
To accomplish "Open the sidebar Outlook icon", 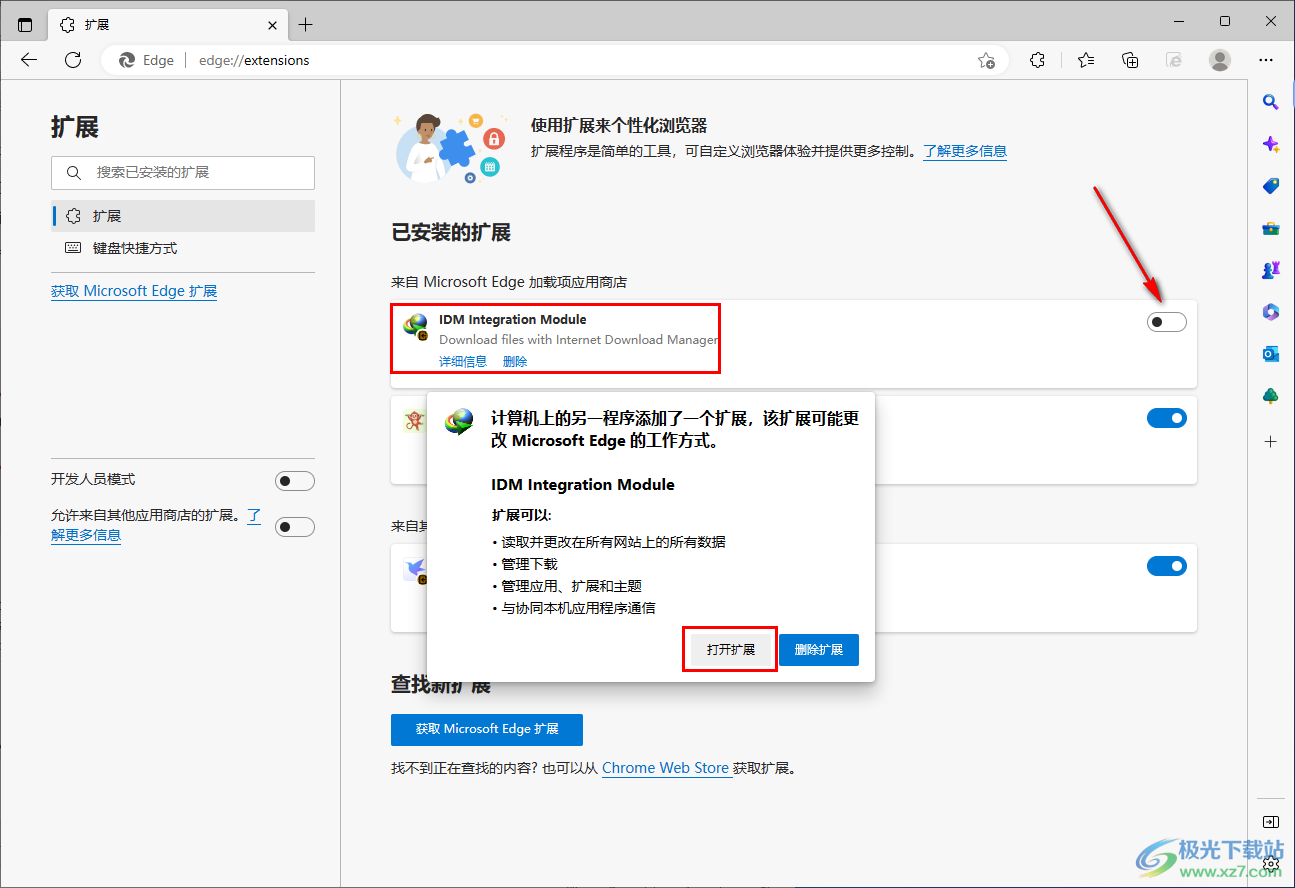I will 1271,354.
